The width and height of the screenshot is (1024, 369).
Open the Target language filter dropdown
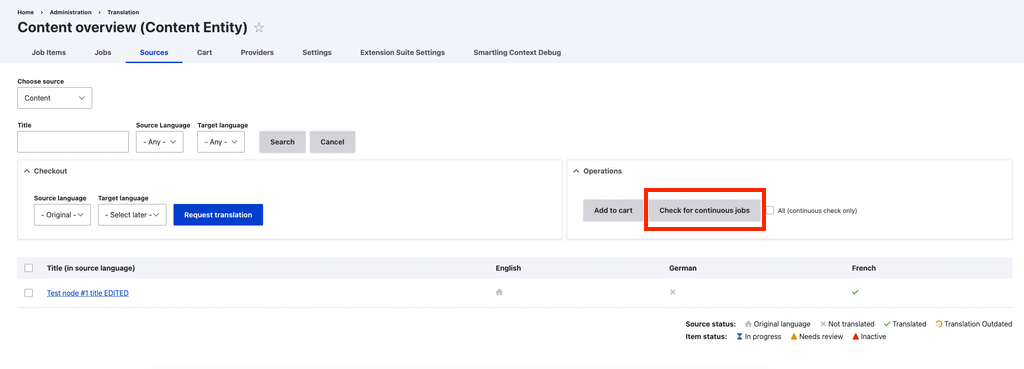pos(221,142)
